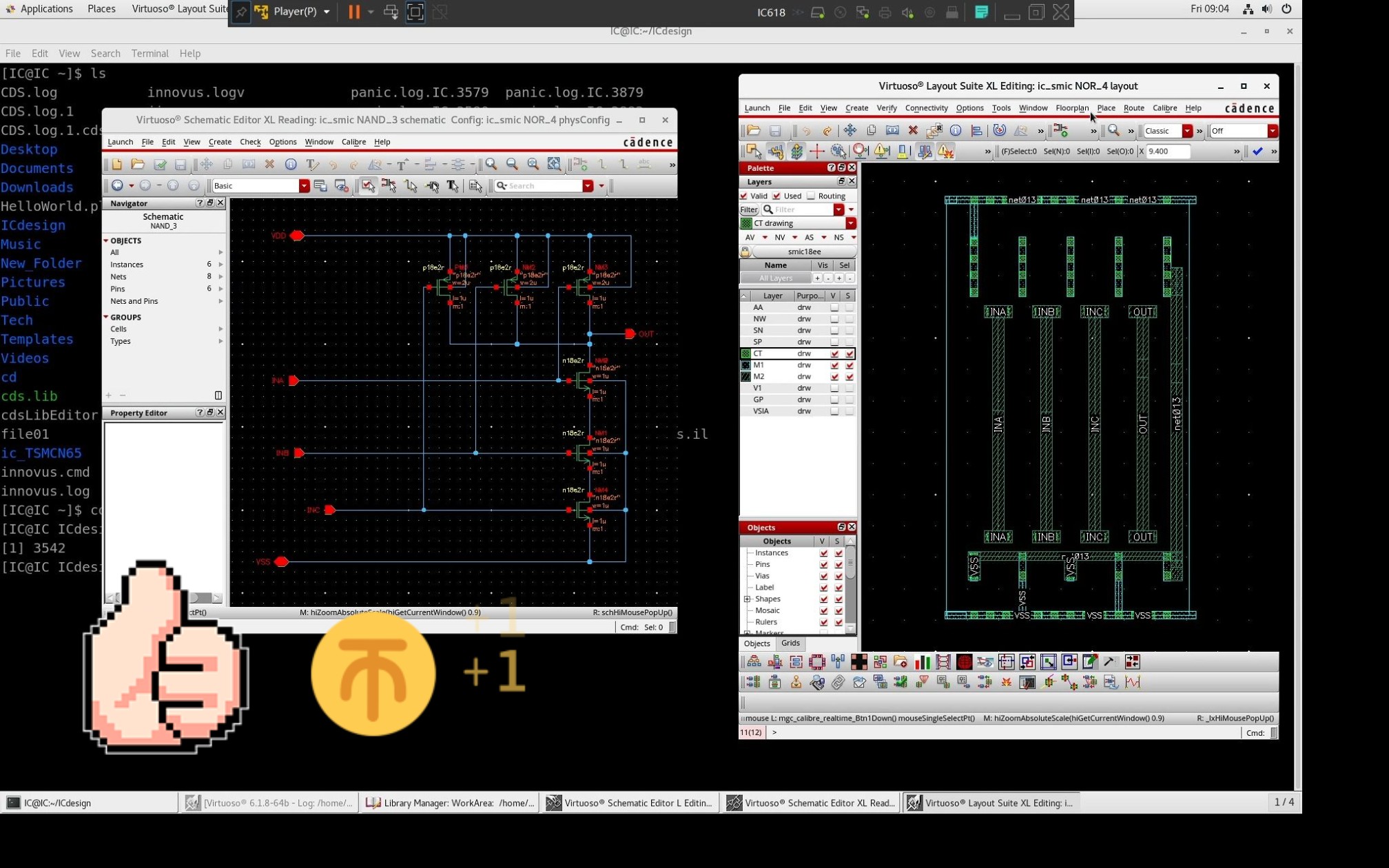Click the red waveform icon in bottom toolbar
The width and height of the screenshot is (1389, 868).
point(1133,683)
